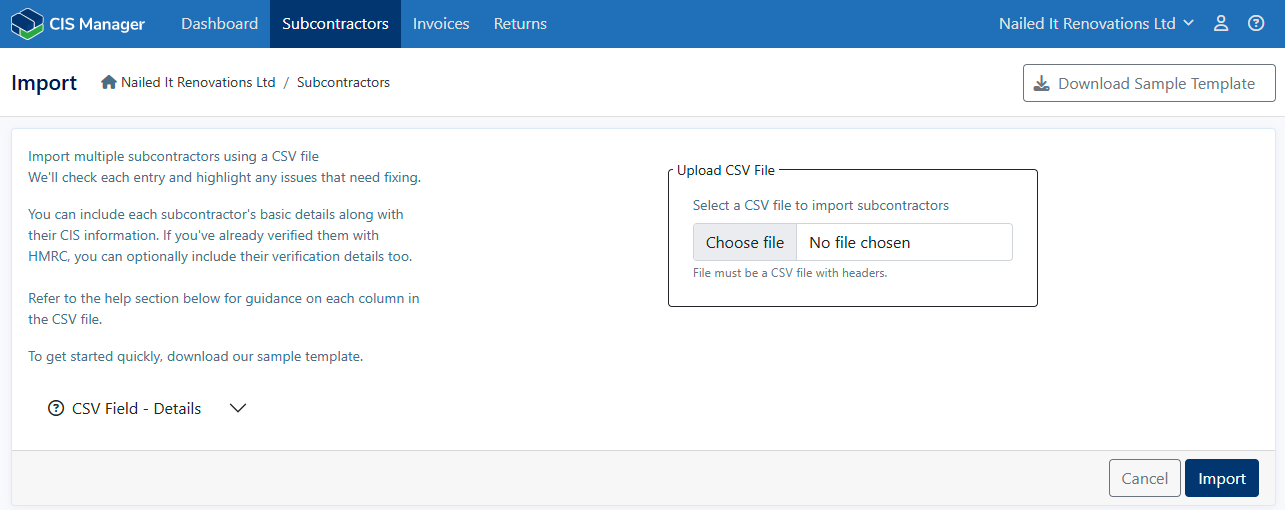Open Nailed It Renovations Ltd breadcrumb link
Screen dimensions: 1285x510
[x=198, y=83]
